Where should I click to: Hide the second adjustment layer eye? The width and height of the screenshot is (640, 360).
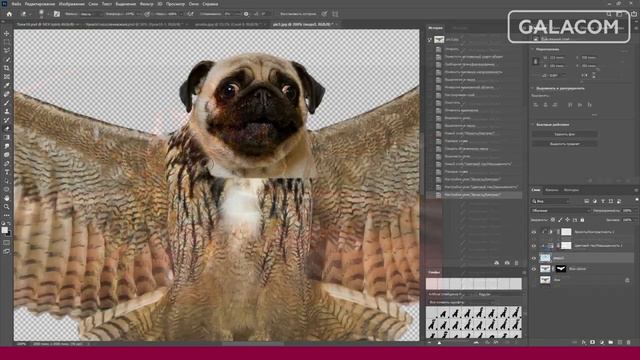coord(534,246)
